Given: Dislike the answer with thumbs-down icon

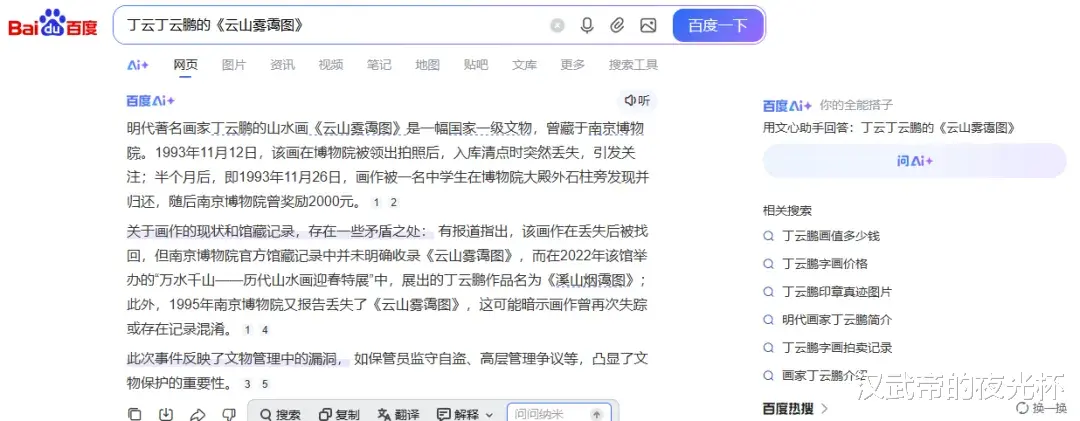Looking at the screenshot, I should (229, 415).
